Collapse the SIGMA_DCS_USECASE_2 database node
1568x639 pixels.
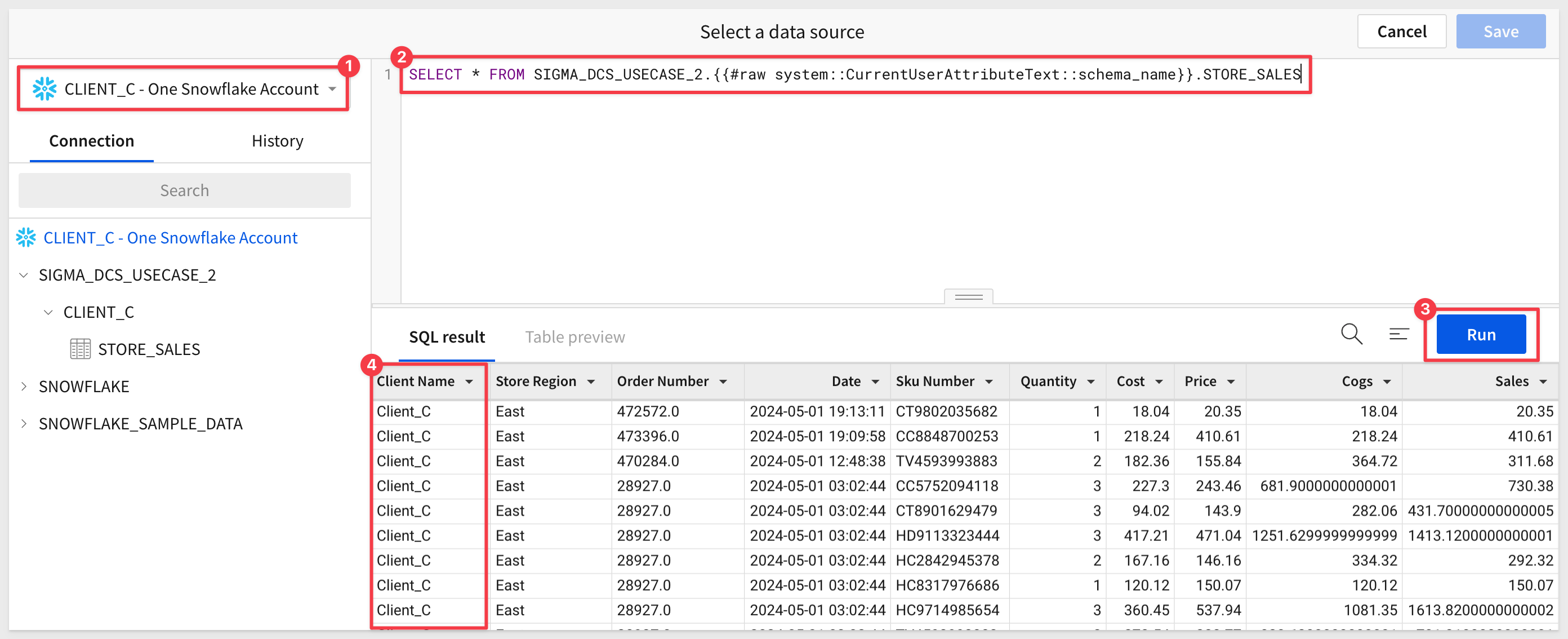pyautogui.click(x=24, y=275)
